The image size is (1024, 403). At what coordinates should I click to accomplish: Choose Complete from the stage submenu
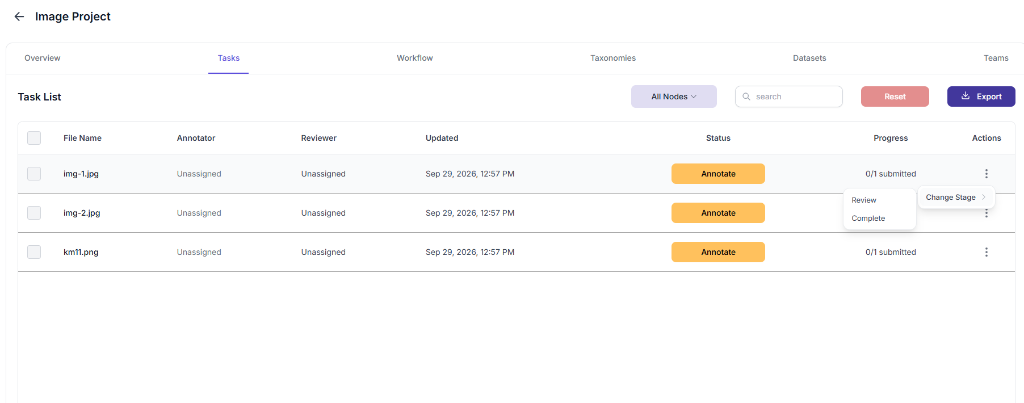click(869, 218)
